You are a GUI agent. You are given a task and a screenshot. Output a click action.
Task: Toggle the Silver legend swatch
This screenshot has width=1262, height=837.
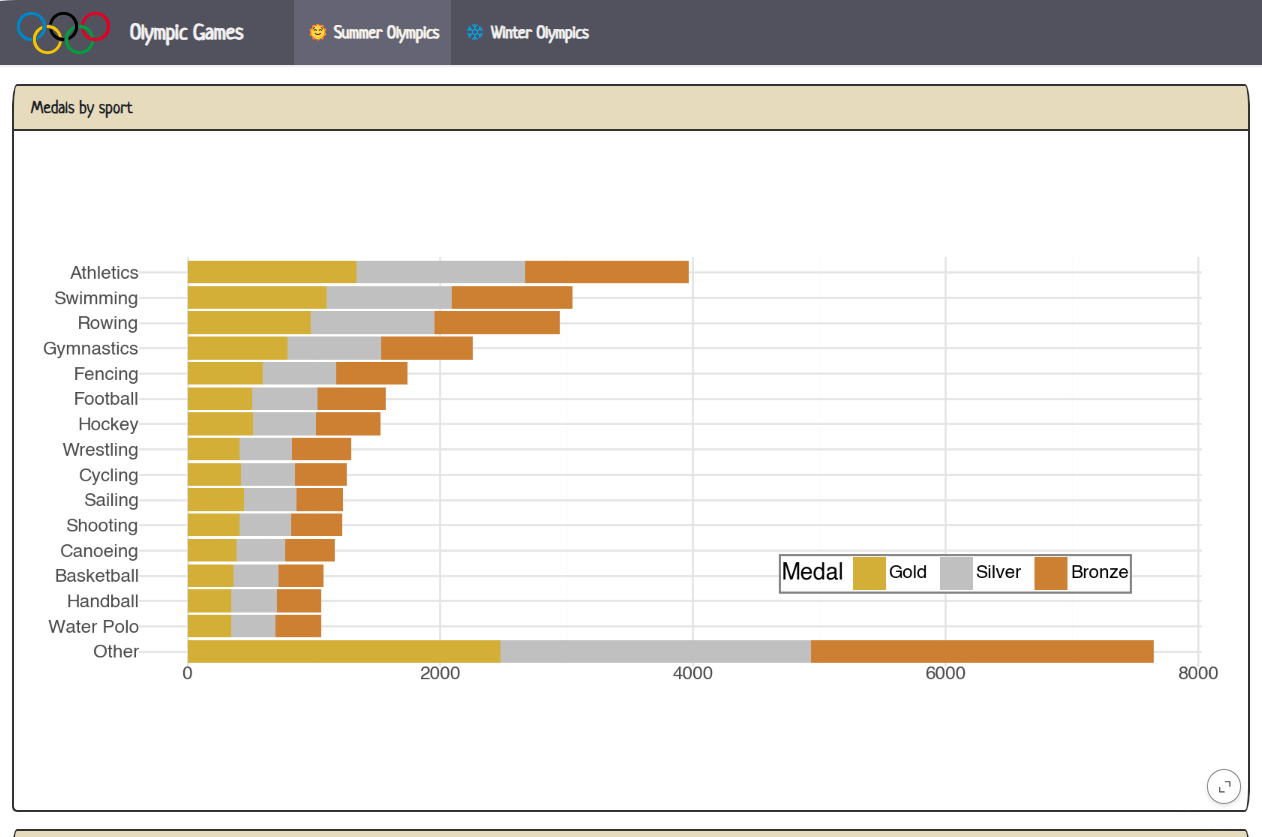click(x=957, y=573)
